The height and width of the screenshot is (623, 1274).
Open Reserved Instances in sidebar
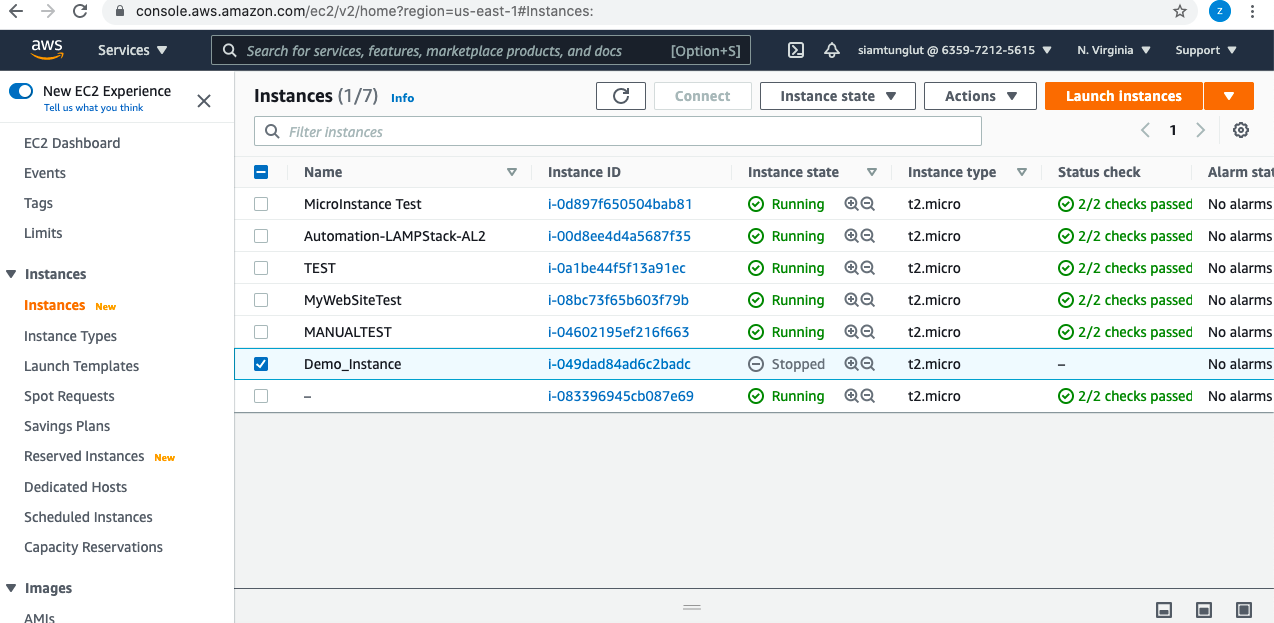coord(84,456)
